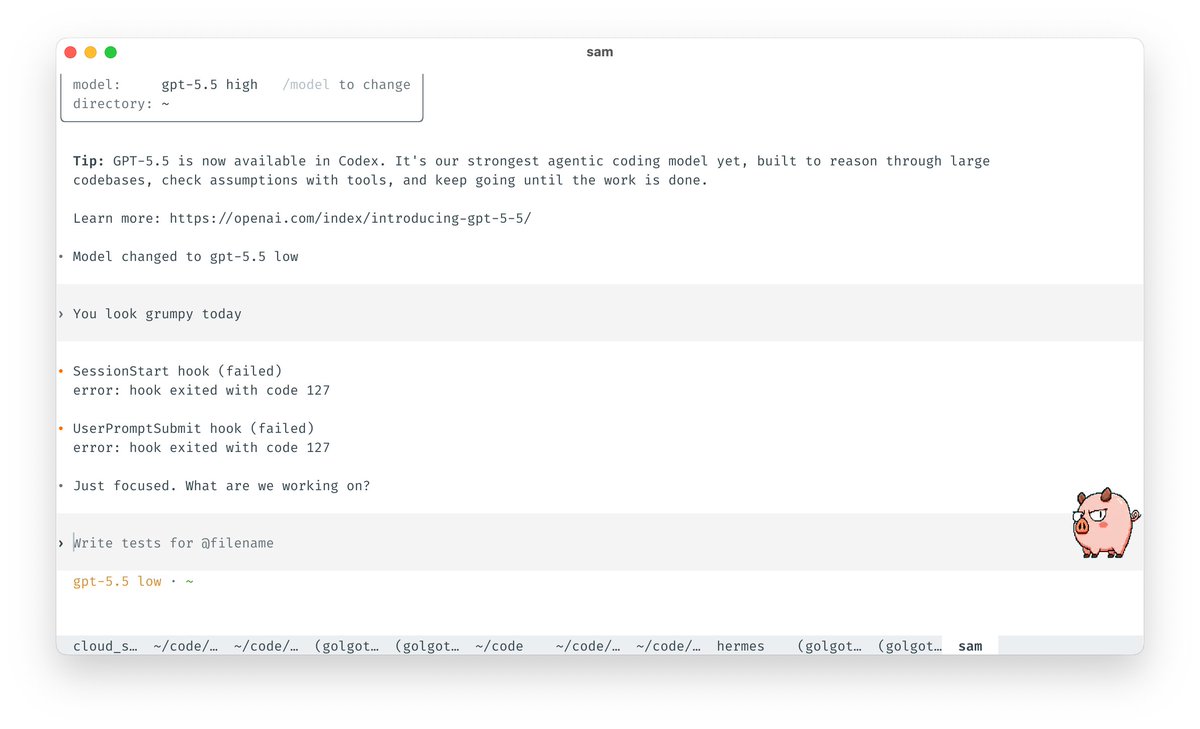Click the '/model' command text

tap(306, 85)
